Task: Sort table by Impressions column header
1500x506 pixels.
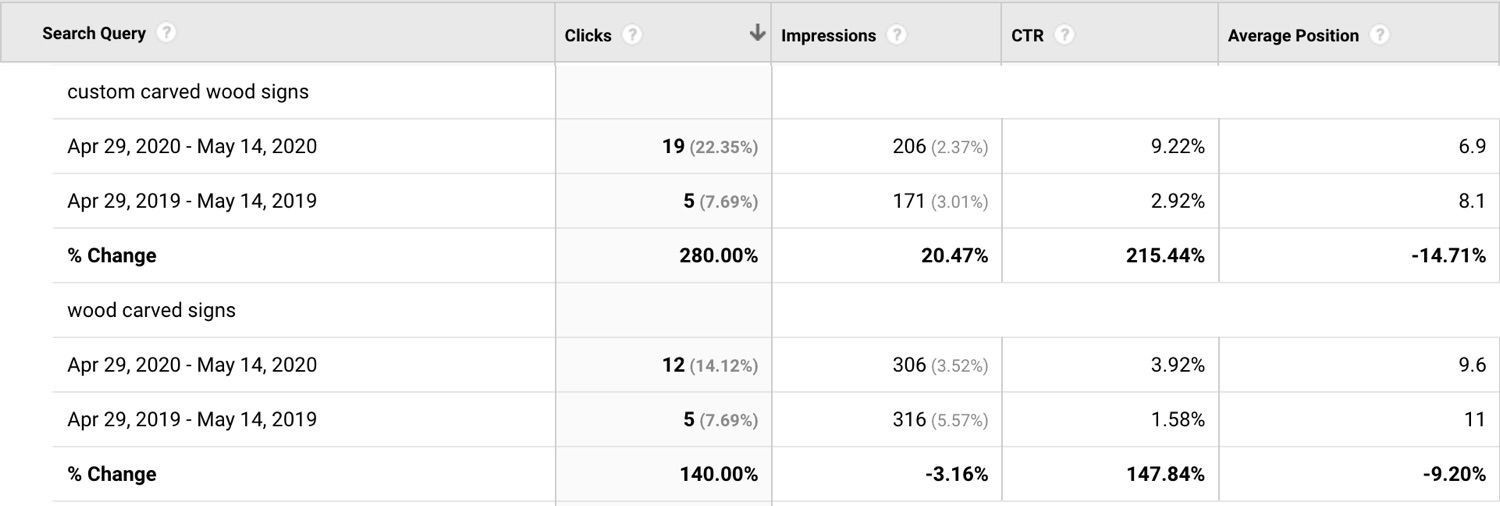Action: coord(828,35)
